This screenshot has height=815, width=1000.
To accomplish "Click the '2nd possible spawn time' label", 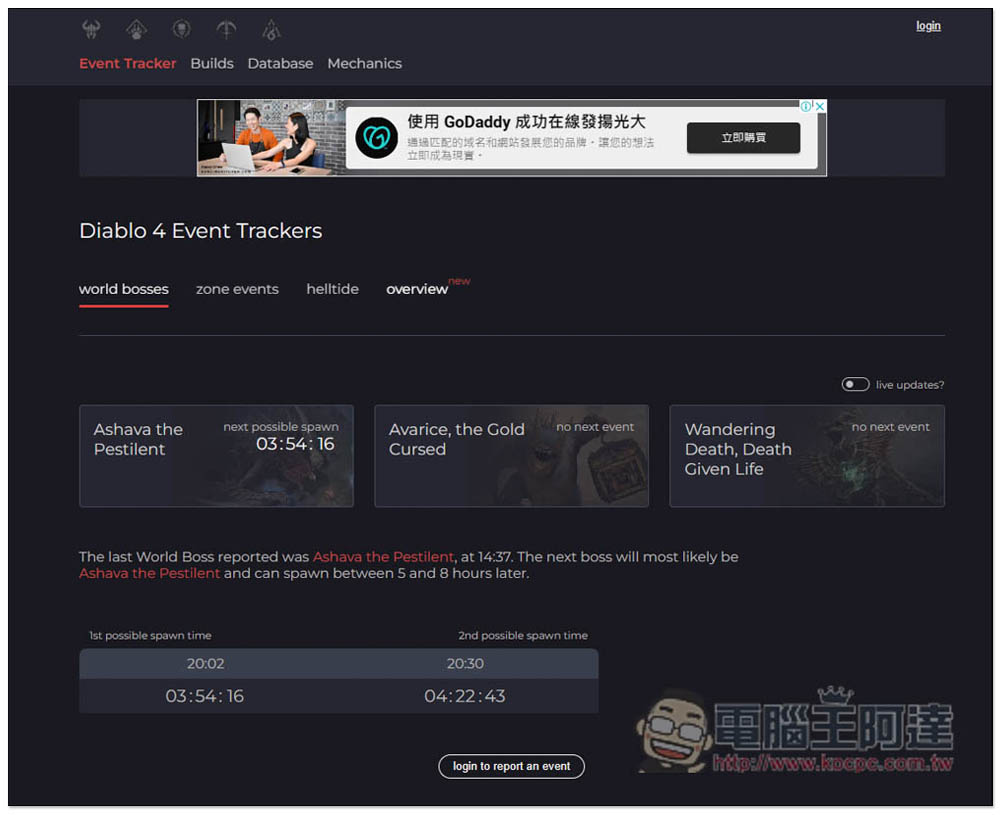I will tap(523, 636).
